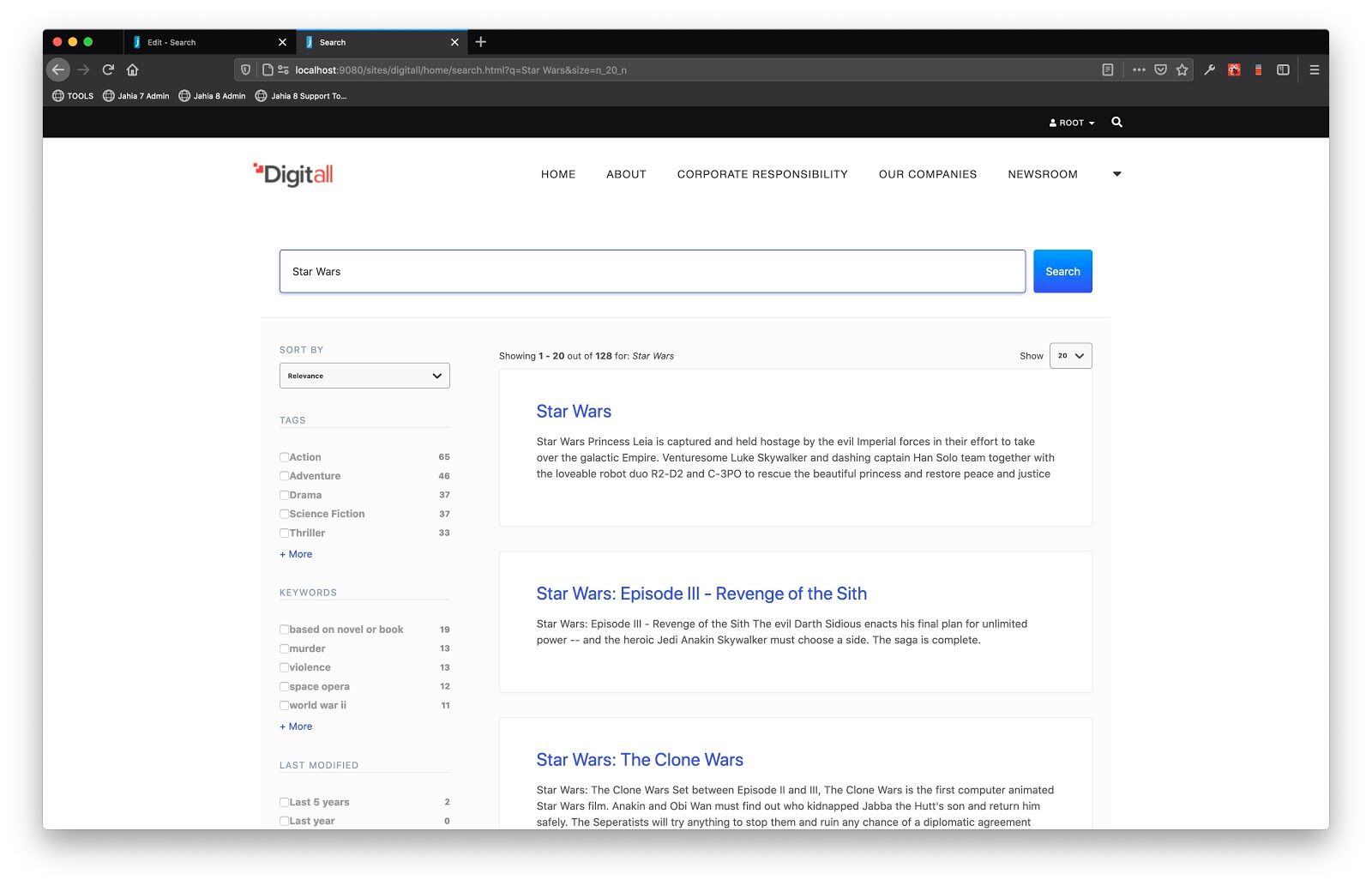Open new browser tab with plus icon
This screenshot has width=1372, height=886.
click(x=480, y=42)
